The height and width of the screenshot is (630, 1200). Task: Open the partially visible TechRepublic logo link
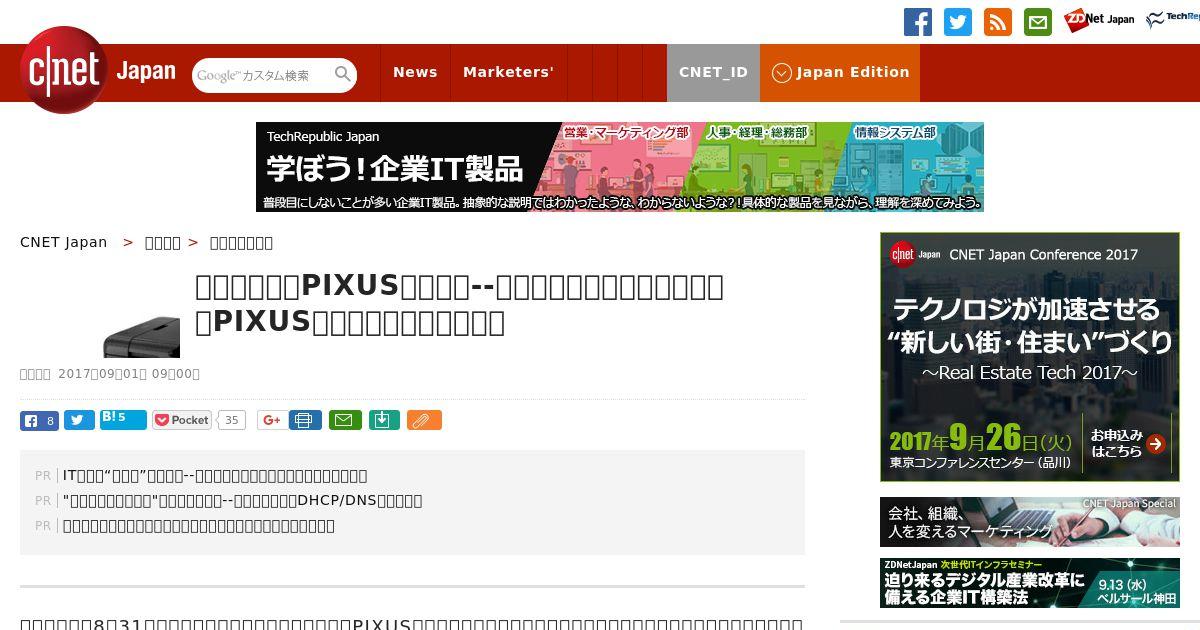tap(1172, 20)
